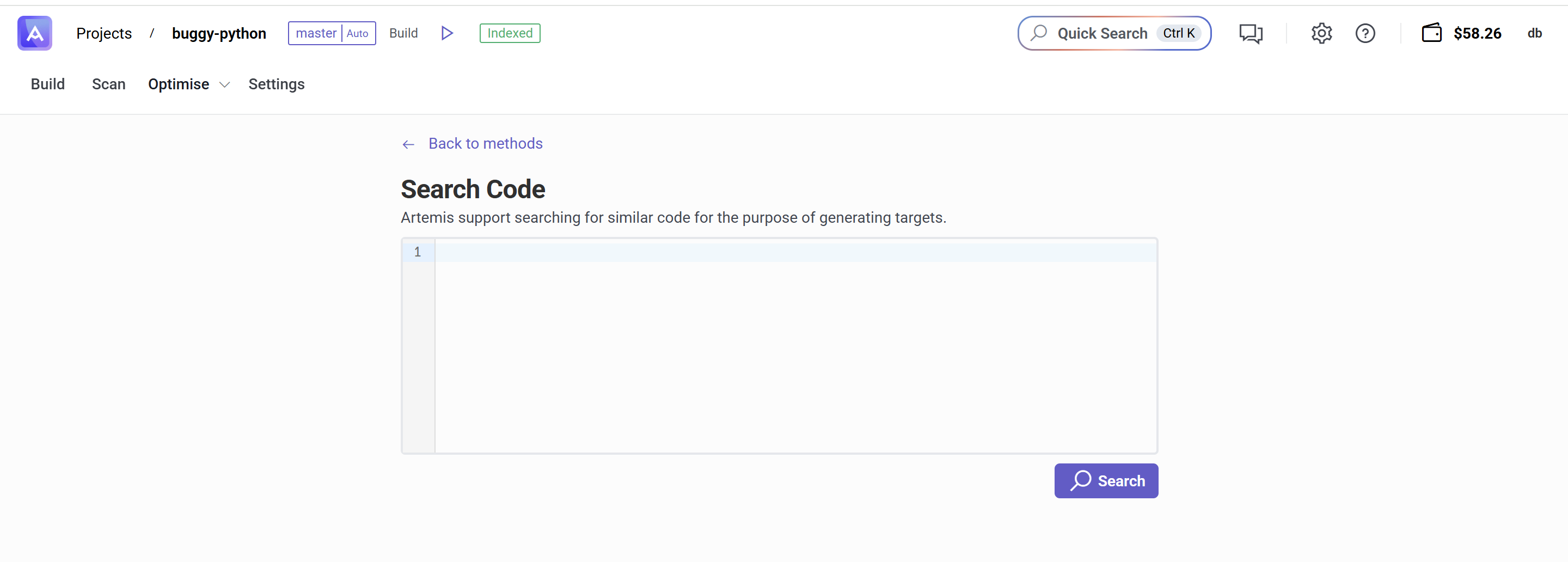Click the Artemis logo icon
This screenshot has height=562, width=1568.
click(x=35, y=33)
